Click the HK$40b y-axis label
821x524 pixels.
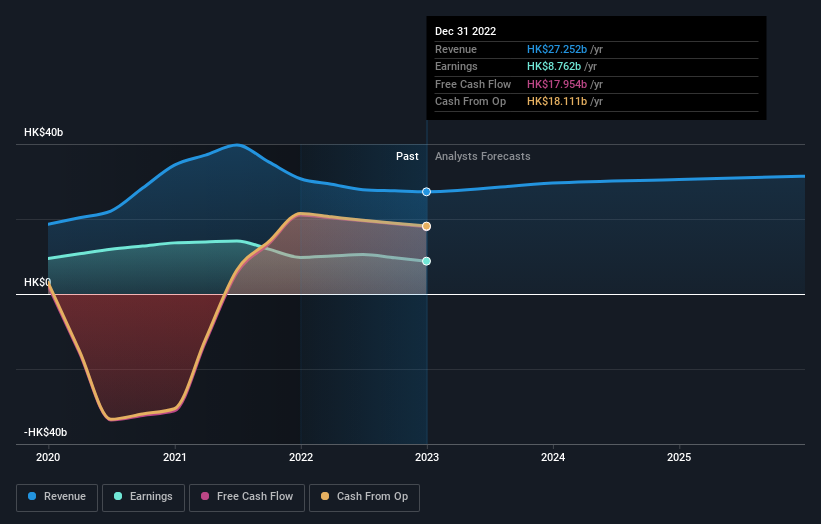[x=43, y=132]
